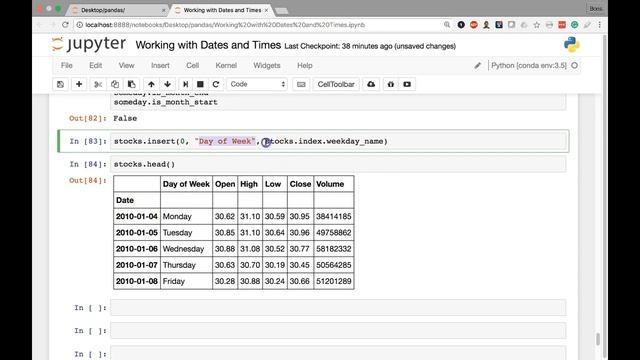The height and width of the screenshot is (360, 640).
Task: Copy selected cells icon
Action: 115,84
